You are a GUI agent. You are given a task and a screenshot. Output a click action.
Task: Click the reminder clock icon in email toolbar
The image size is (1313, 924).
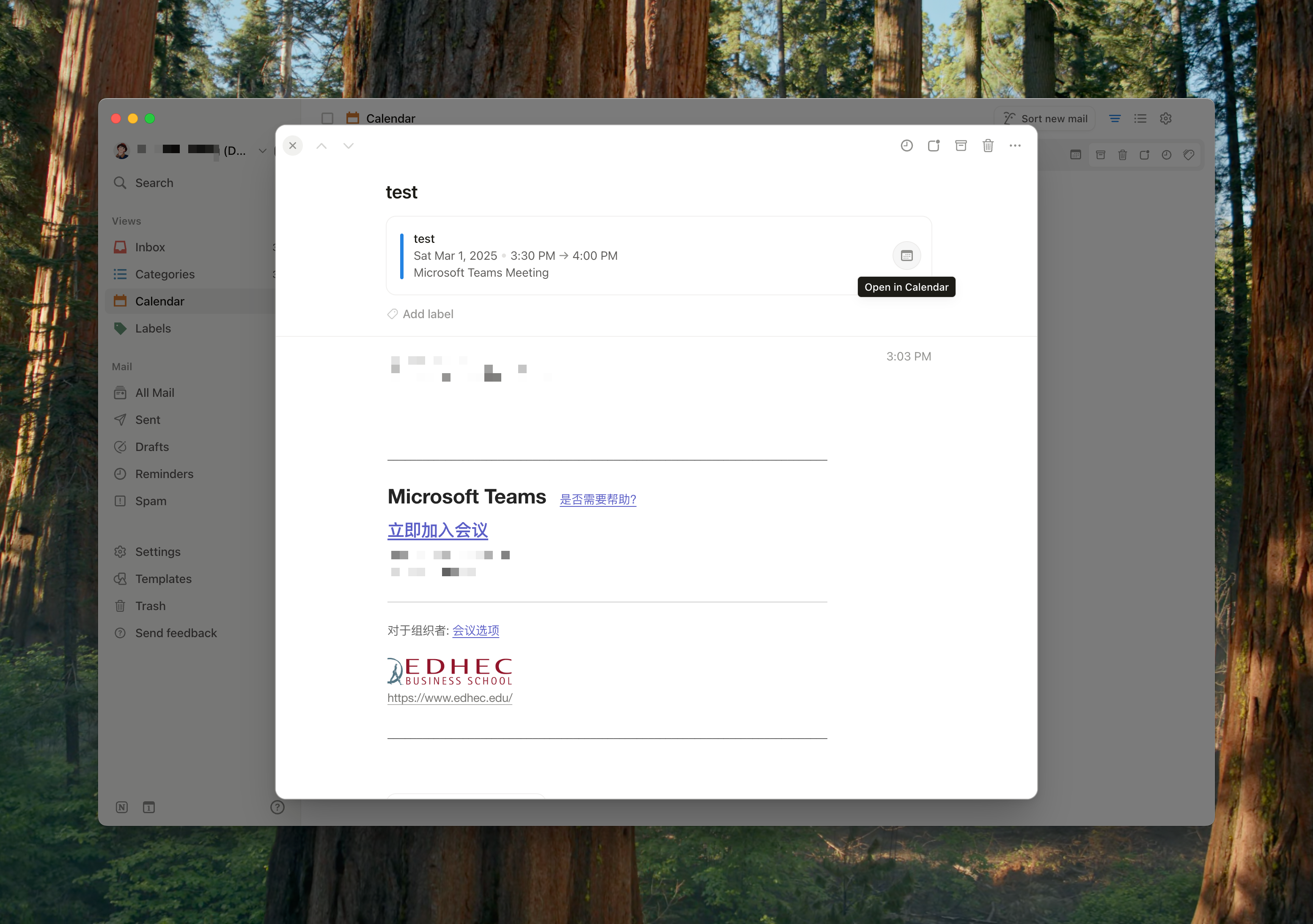(x=906, y=146)
